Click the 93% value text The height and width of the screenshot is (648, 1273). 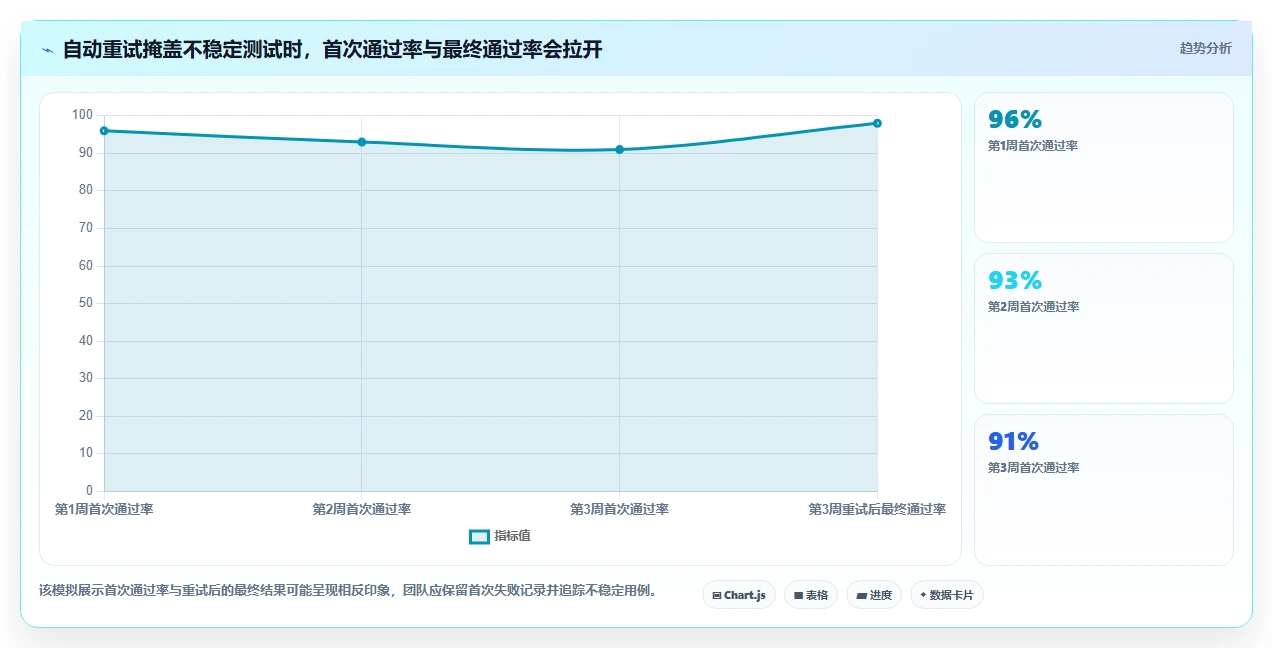click(1015, 280)
